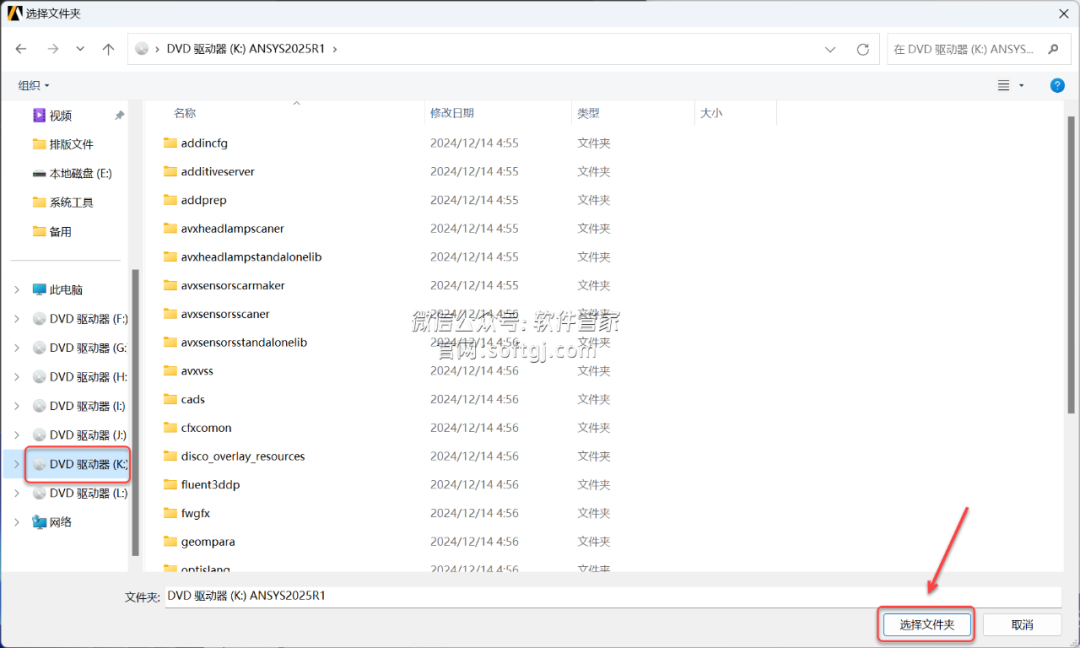Select the avxvss folder
Viewport: 1080px width, 648px height.
[x=197, y=370]
